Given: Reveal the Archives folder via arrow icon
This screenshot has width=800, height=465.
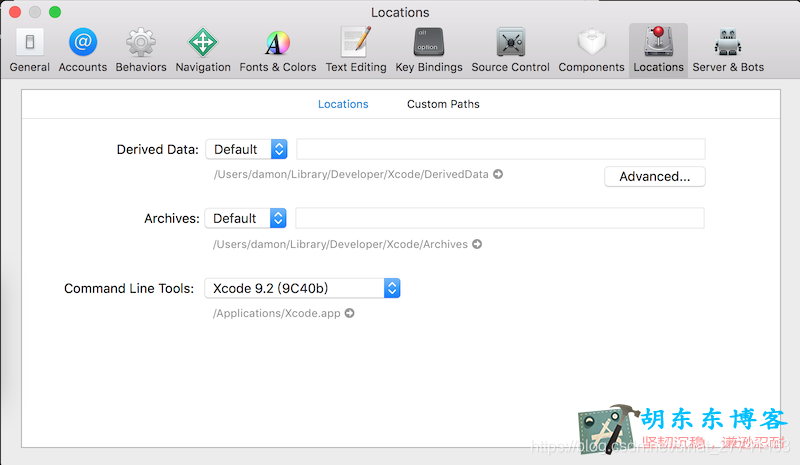Looking at the screenshot, I should tap(477, 244).
